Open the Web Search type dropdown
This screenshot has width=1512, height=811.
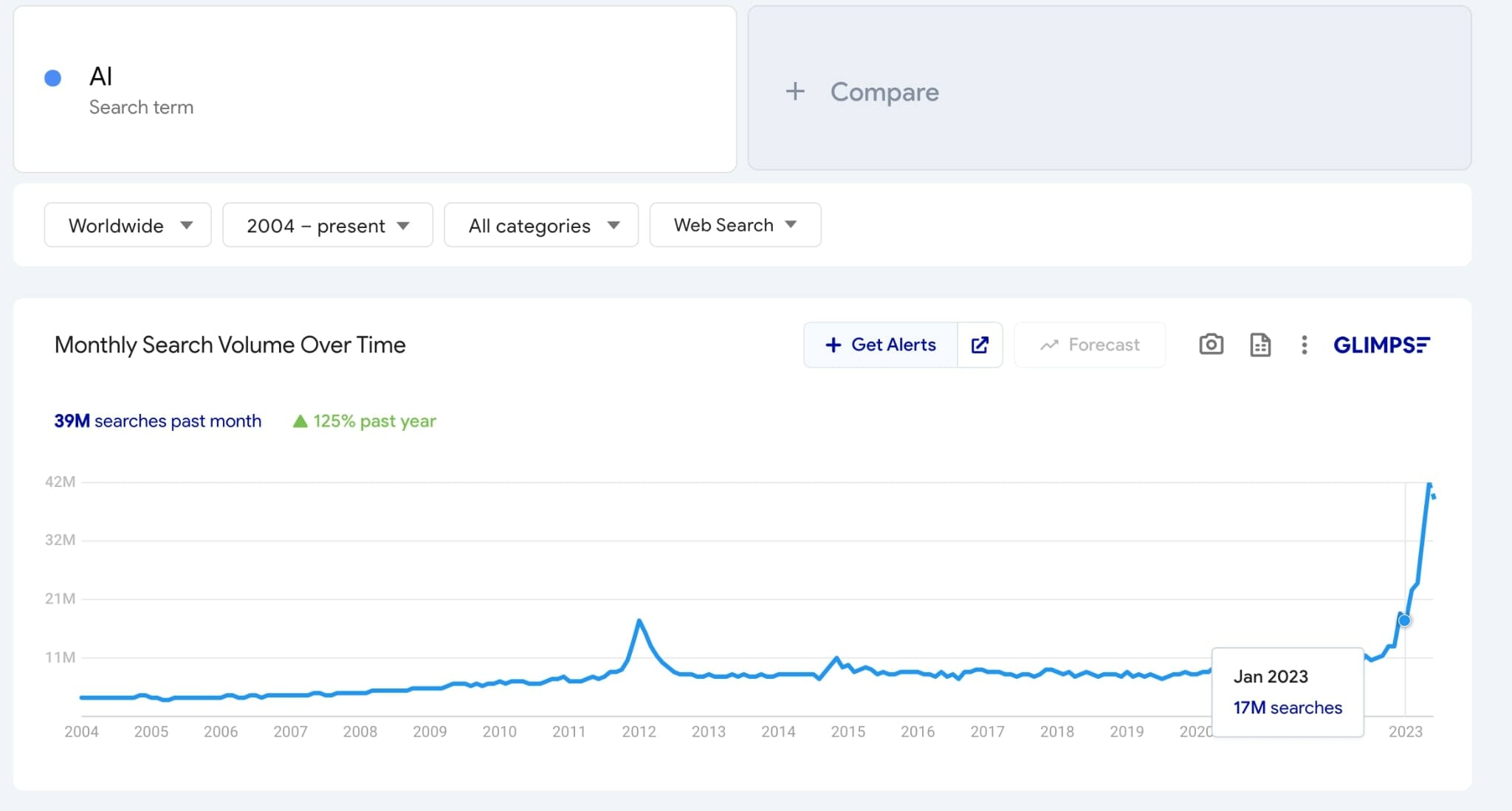coord(735,225)
